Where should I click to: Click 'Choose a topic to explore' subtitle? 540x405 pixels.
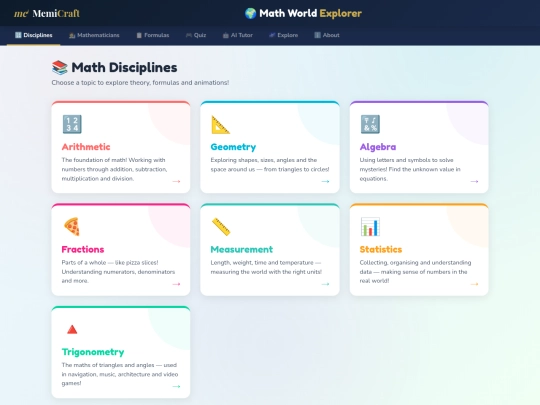coord(140,83)
